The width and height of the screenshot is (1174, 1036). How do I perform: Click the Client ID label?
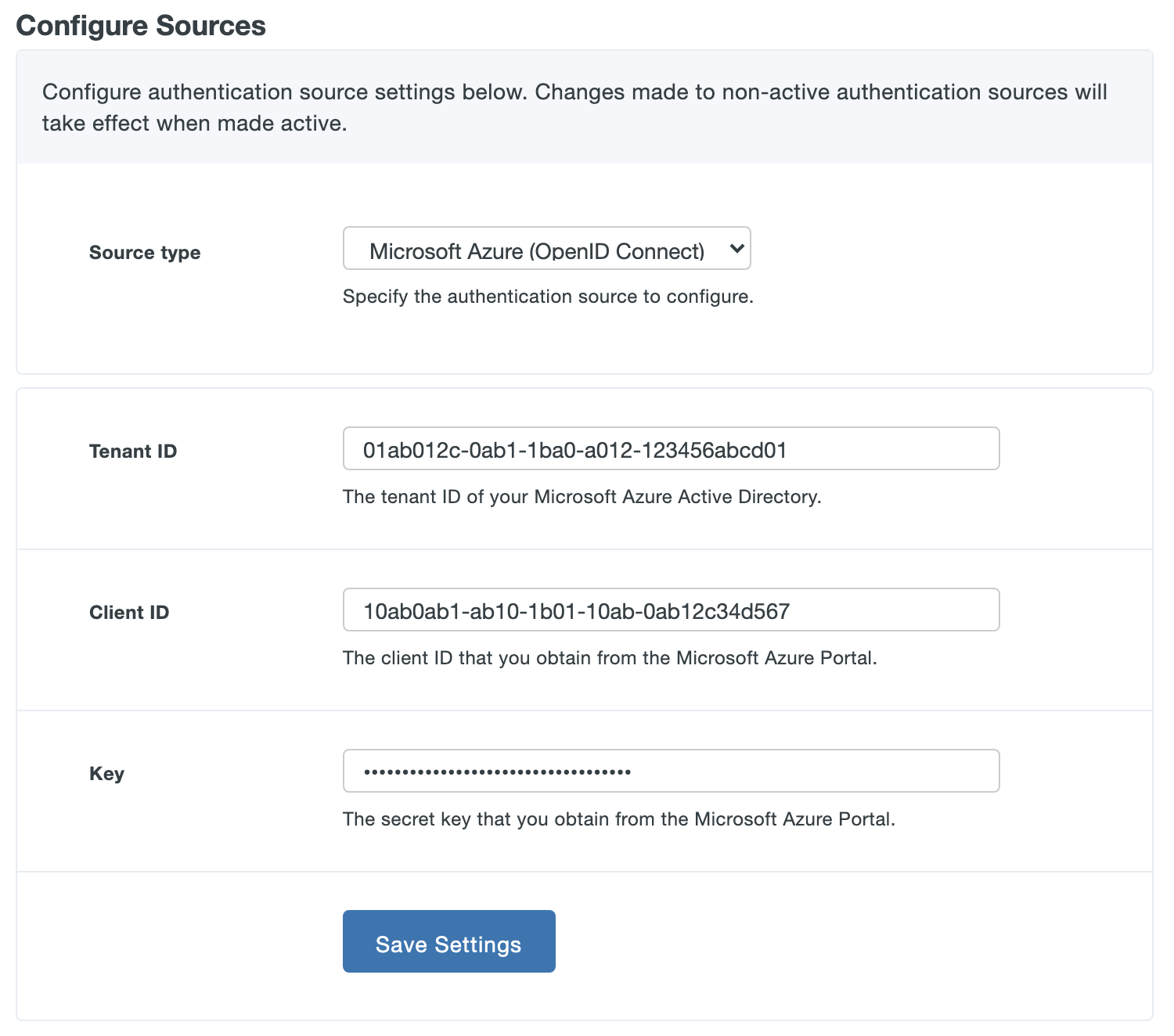128,612
